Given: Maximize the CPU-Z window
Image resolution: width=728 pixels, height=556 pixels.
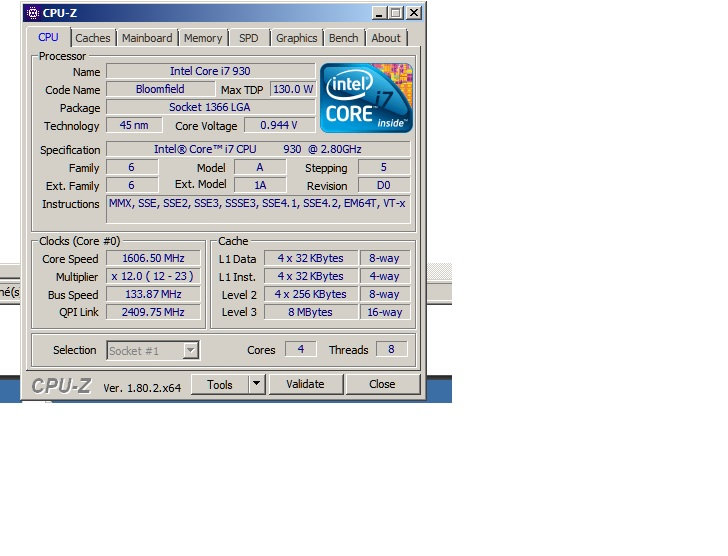Looking at the screenshot, I should 396,13.
